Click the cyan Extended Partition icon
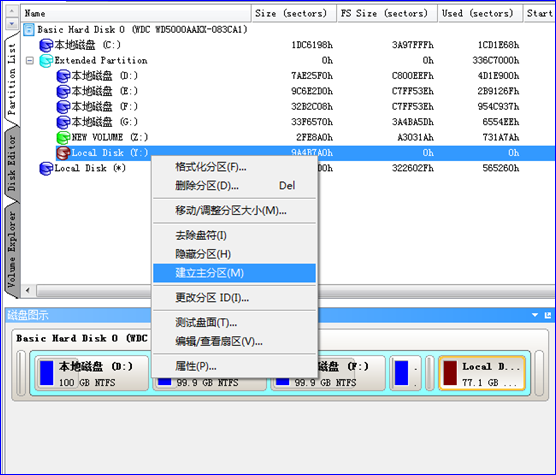Screen dimensions: 556x475 coord(46,61)
